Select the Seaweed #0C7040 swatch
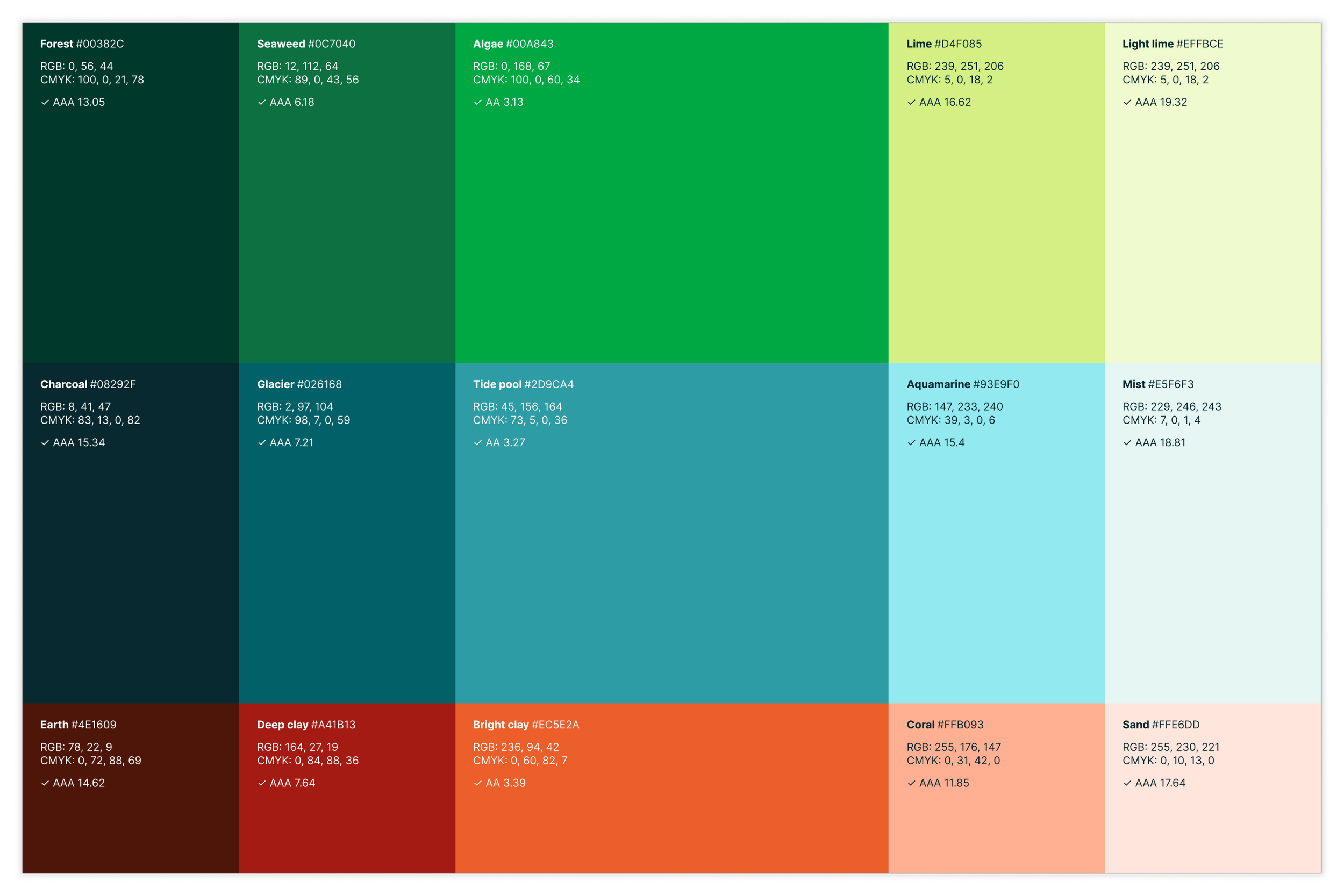This screenshot has height=896, width=1344. tap(347, 228)
